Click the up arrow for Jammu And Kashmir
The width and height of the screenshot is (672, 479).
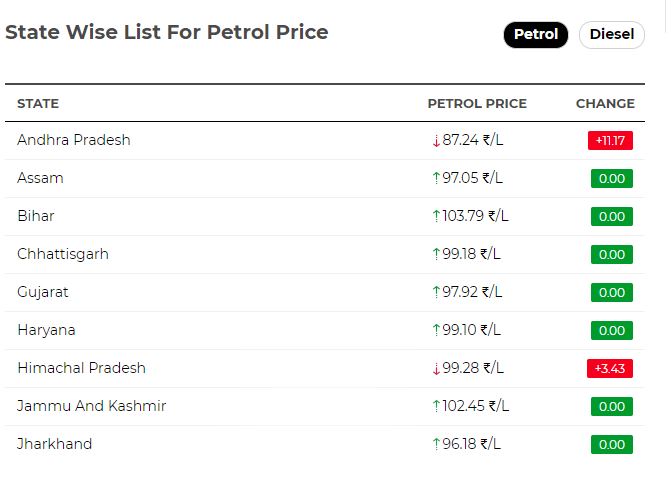[436, 406]
